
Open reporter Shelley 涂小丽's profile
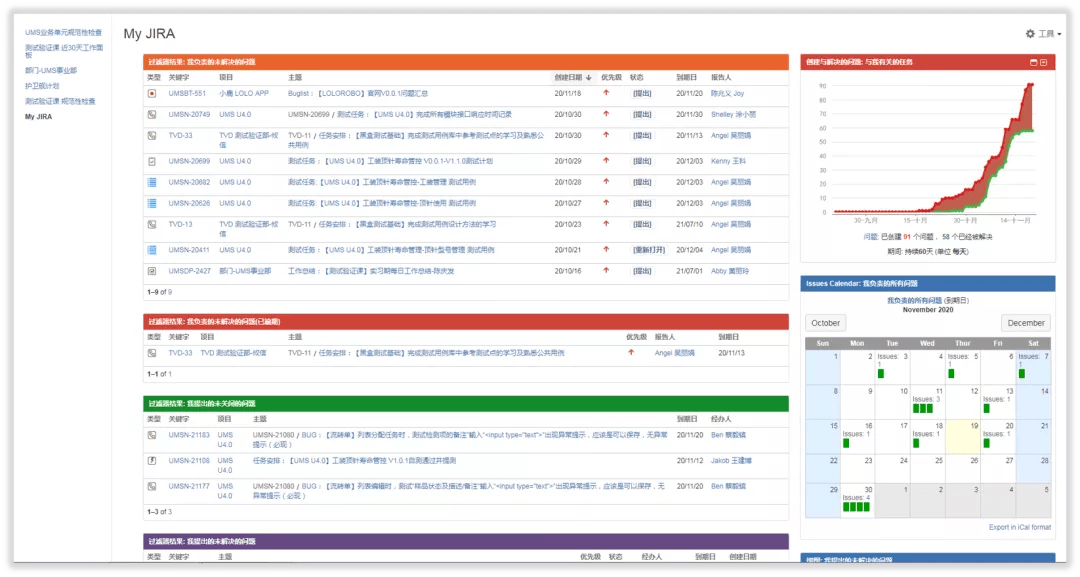[x=733, y=115]
